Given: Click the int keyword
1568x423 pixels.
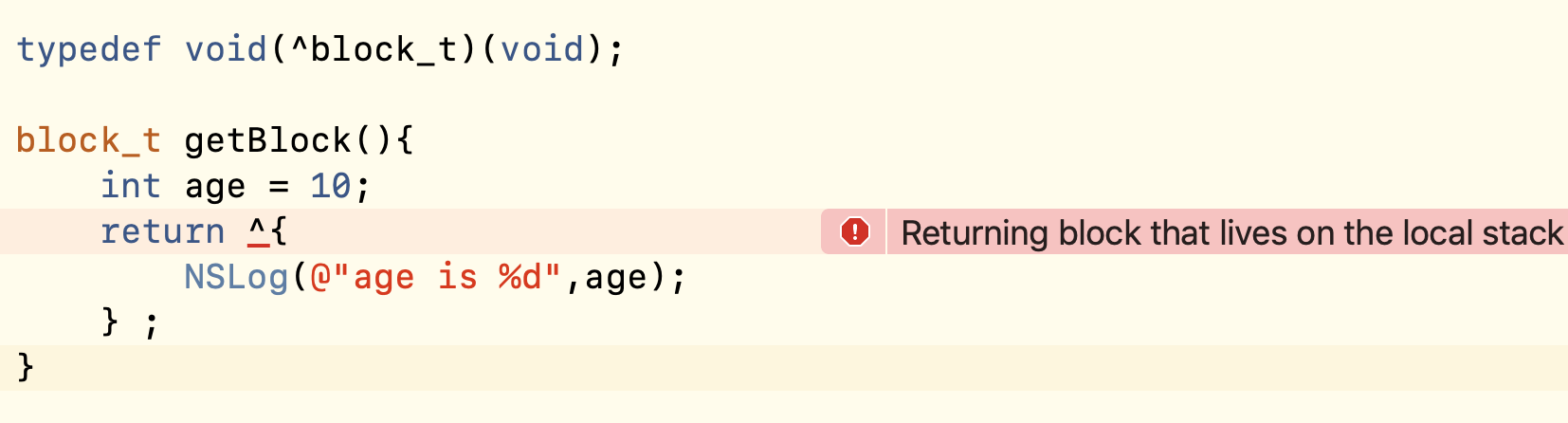Looking at the screenshot, I should (x=131, y=186).
